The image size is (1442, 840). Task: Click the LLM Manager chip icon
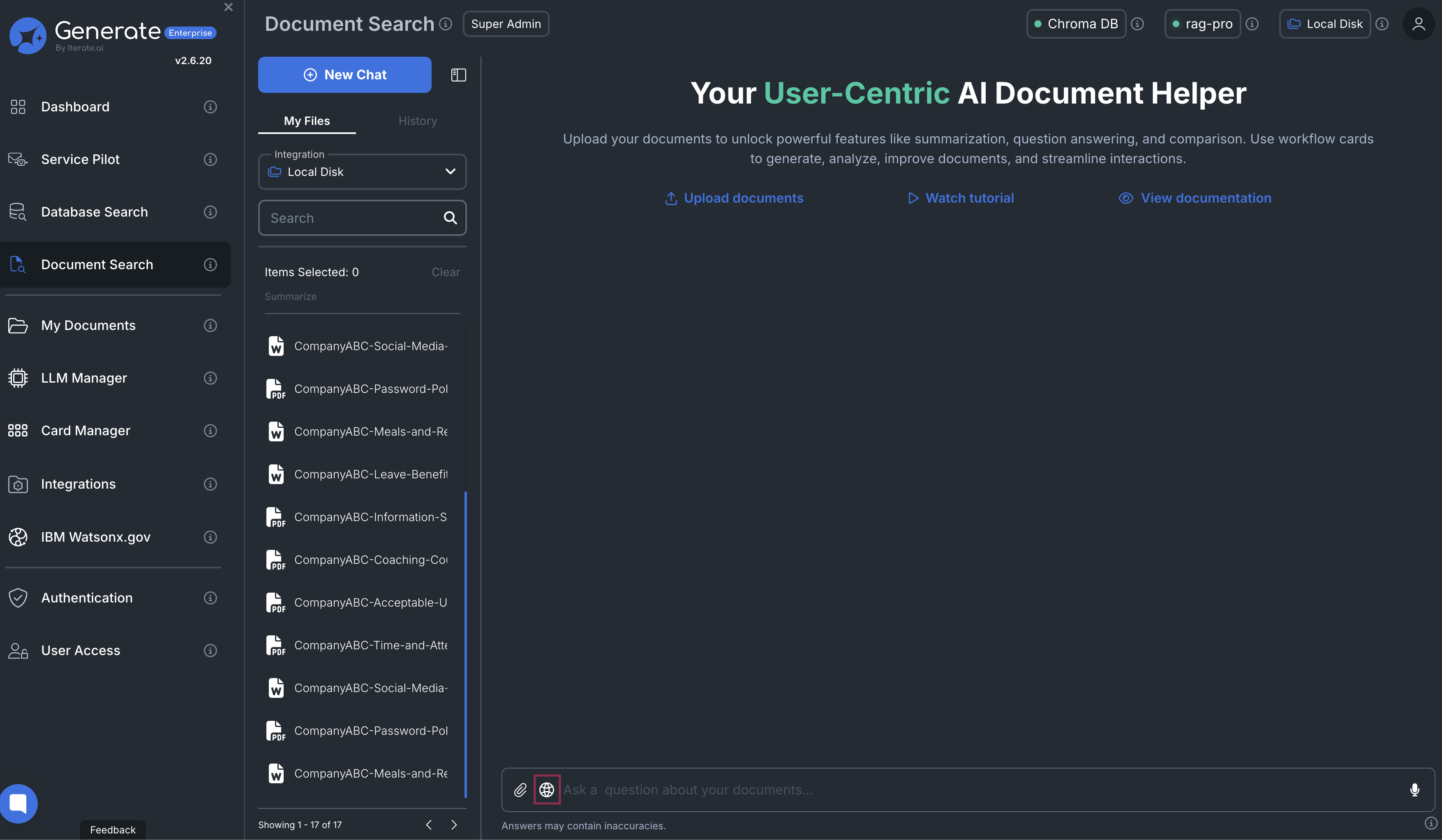pos(18,378)
